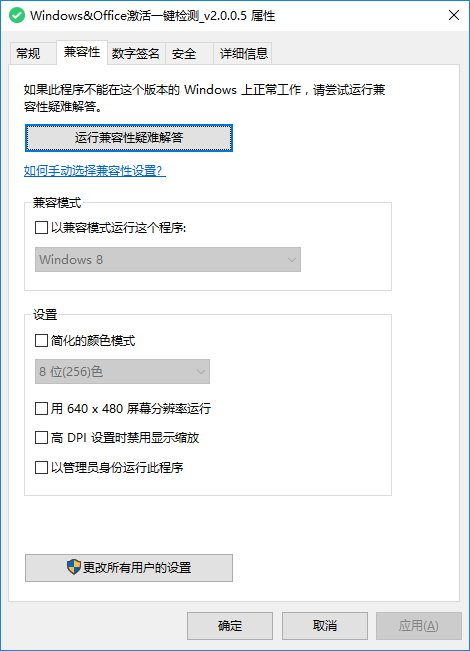This screenshot has height=651, width=470.
Task: Click the 应用(A) button
Action: [x=419, y=626]
